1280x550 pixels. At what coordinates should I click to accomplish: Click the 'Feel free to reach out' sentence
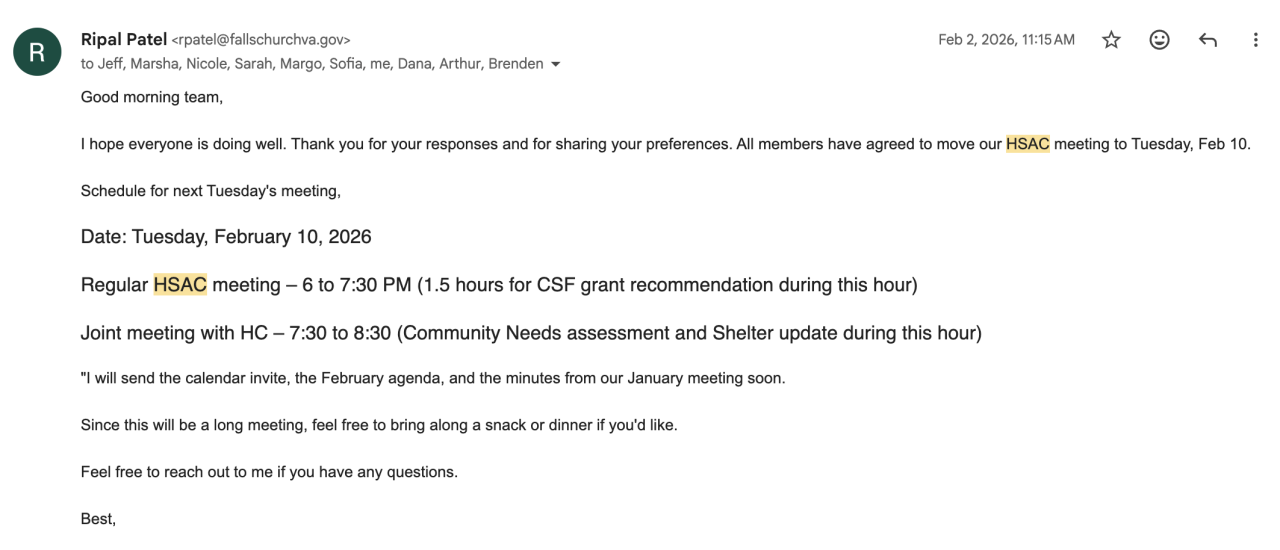pos(269,472)
